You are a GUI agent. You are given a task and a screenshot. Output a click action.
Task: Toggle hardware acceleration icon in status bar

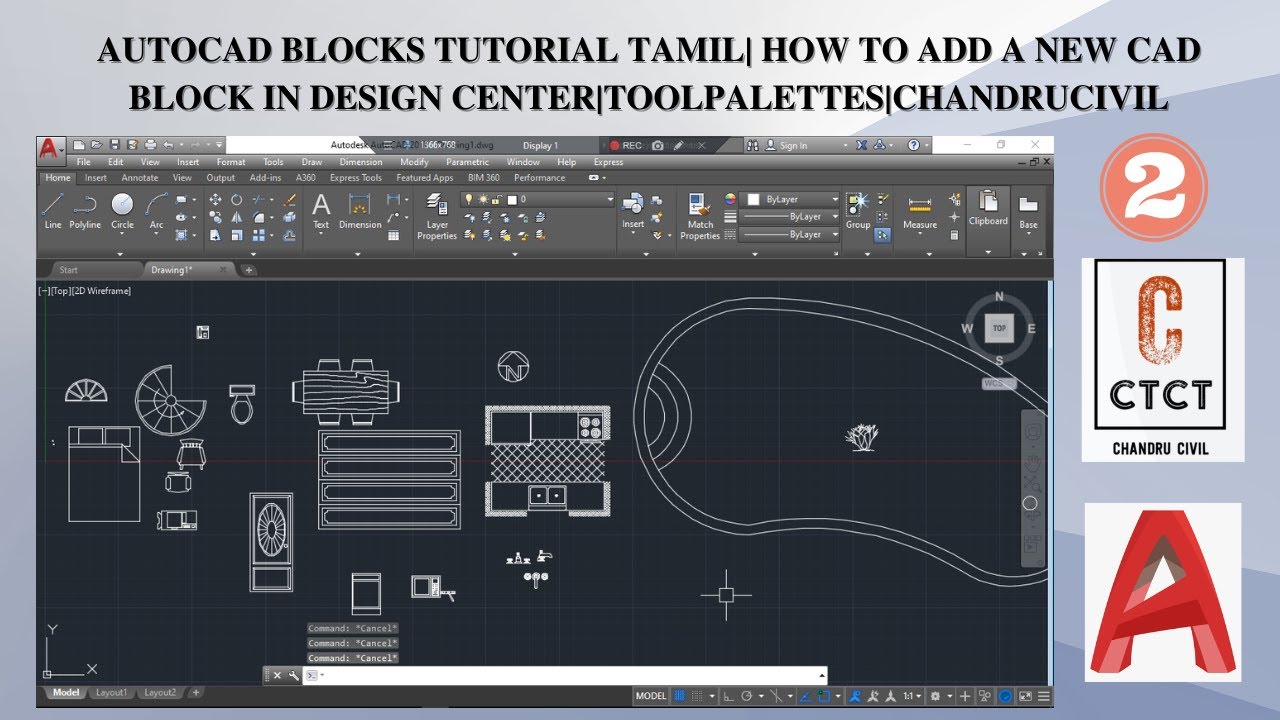(x=1006, y=695)
